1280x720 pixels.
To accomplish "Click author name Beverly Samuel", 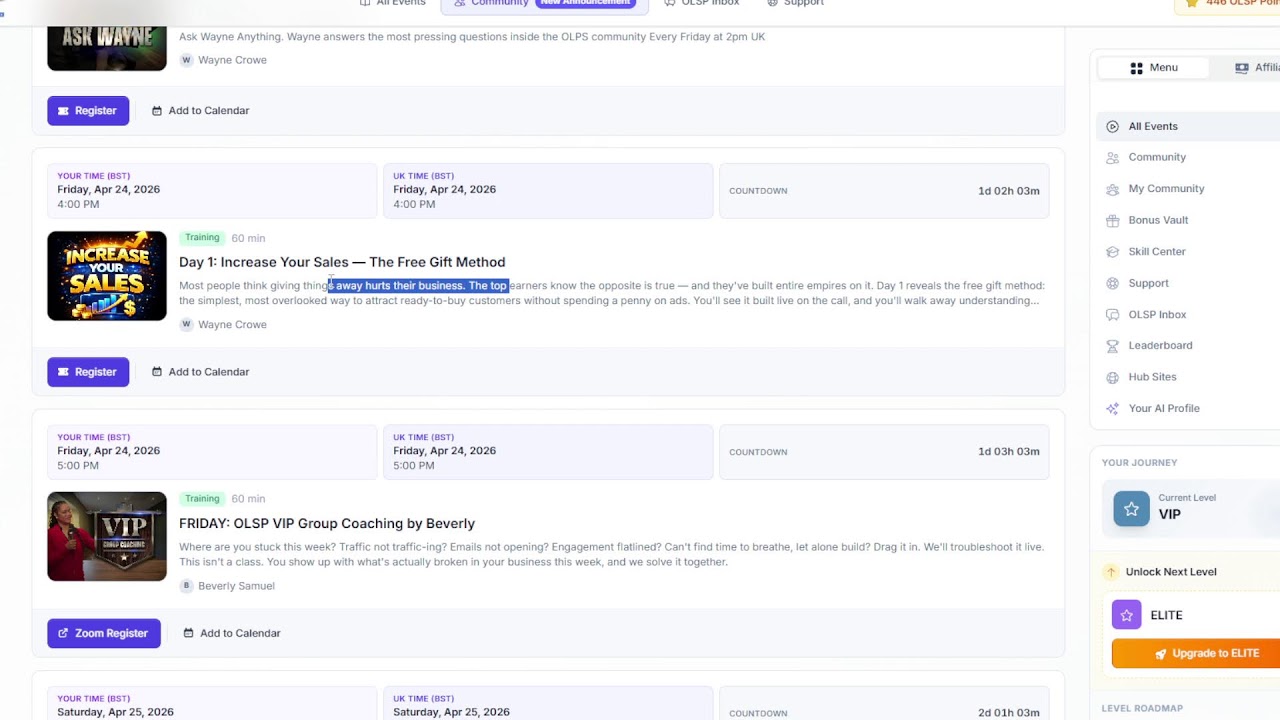I will pos(236,586).
